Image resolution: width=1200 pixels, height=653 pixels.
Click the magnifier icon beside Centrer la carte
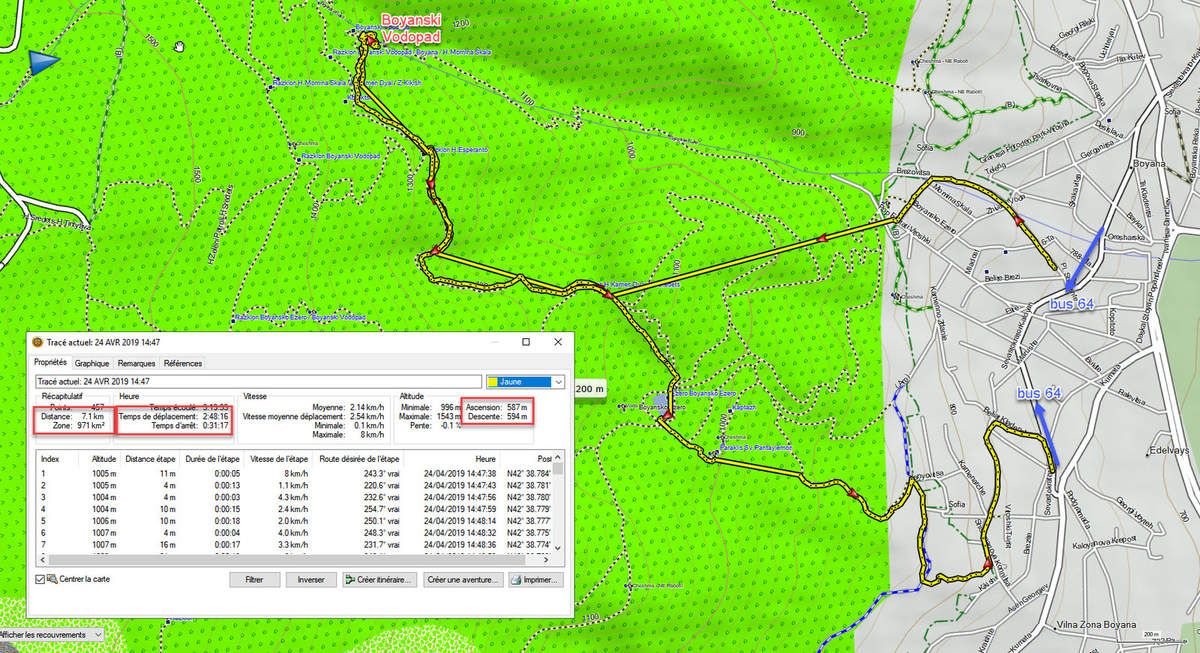click(x=51, y=579)
